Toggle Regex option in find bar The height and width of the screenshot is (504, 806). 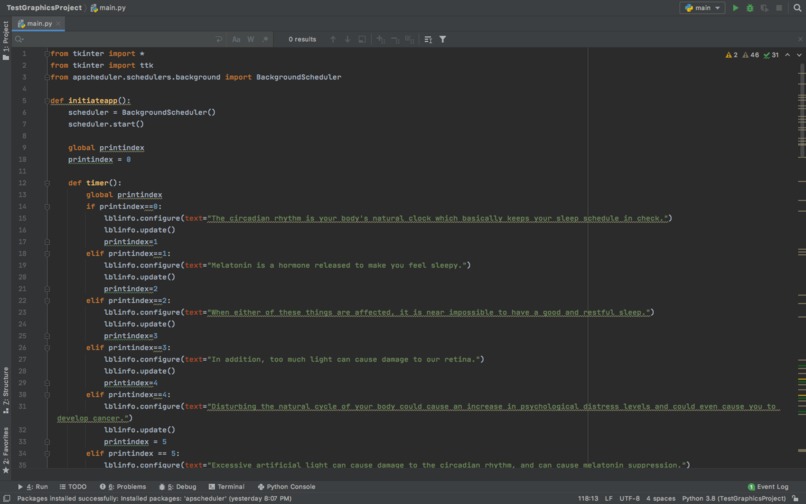pyautogui.click(x=266, y=39)
